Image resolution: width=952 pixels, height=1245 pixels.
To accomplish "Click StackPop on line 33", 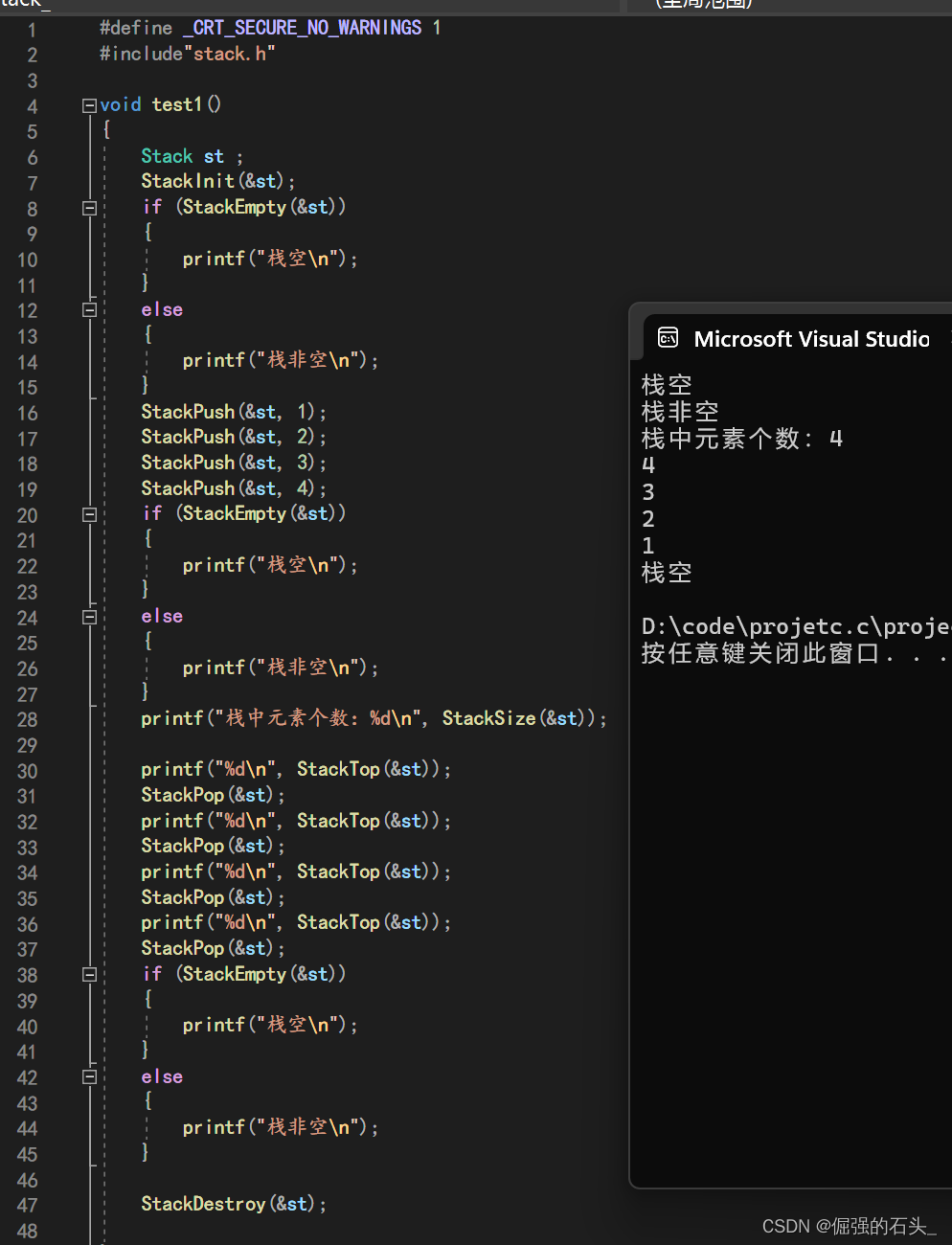I will 183,846.
